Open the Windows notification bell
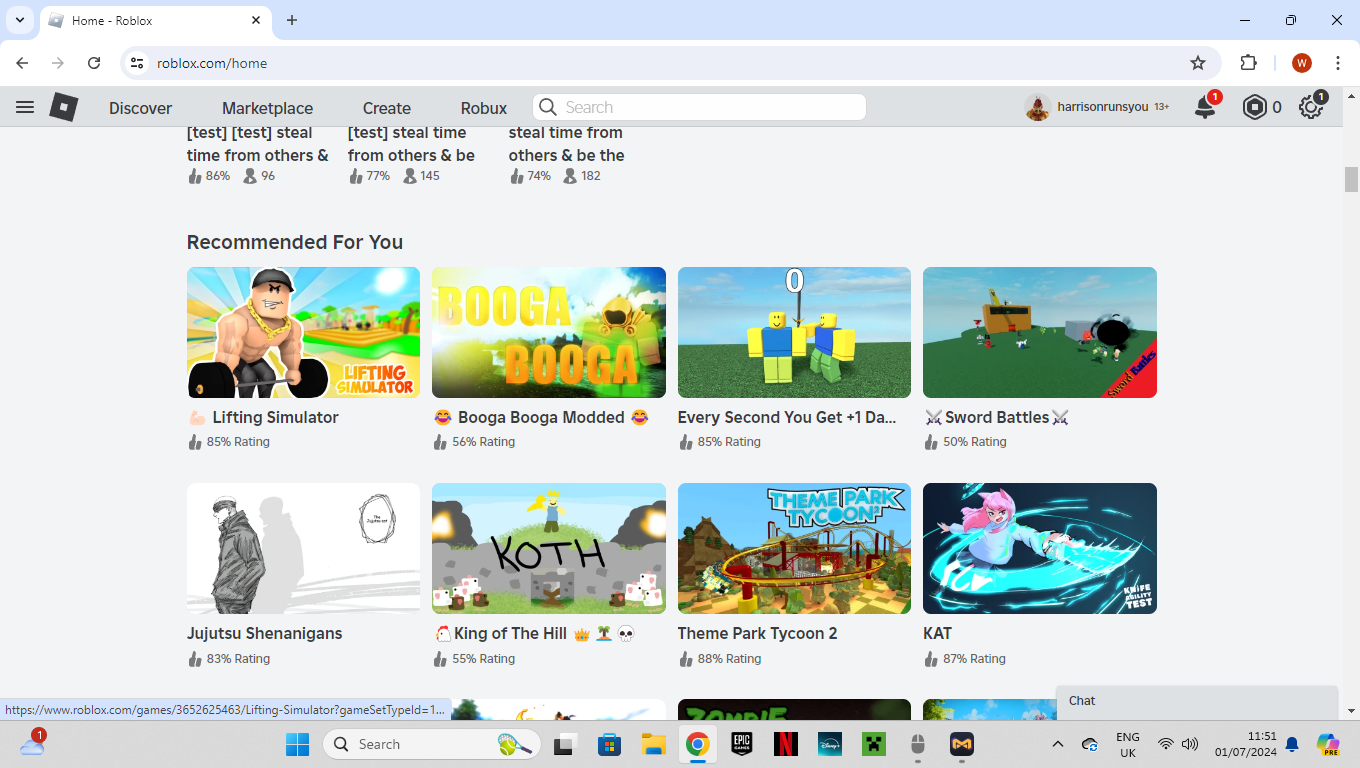 coord(1292,744)
